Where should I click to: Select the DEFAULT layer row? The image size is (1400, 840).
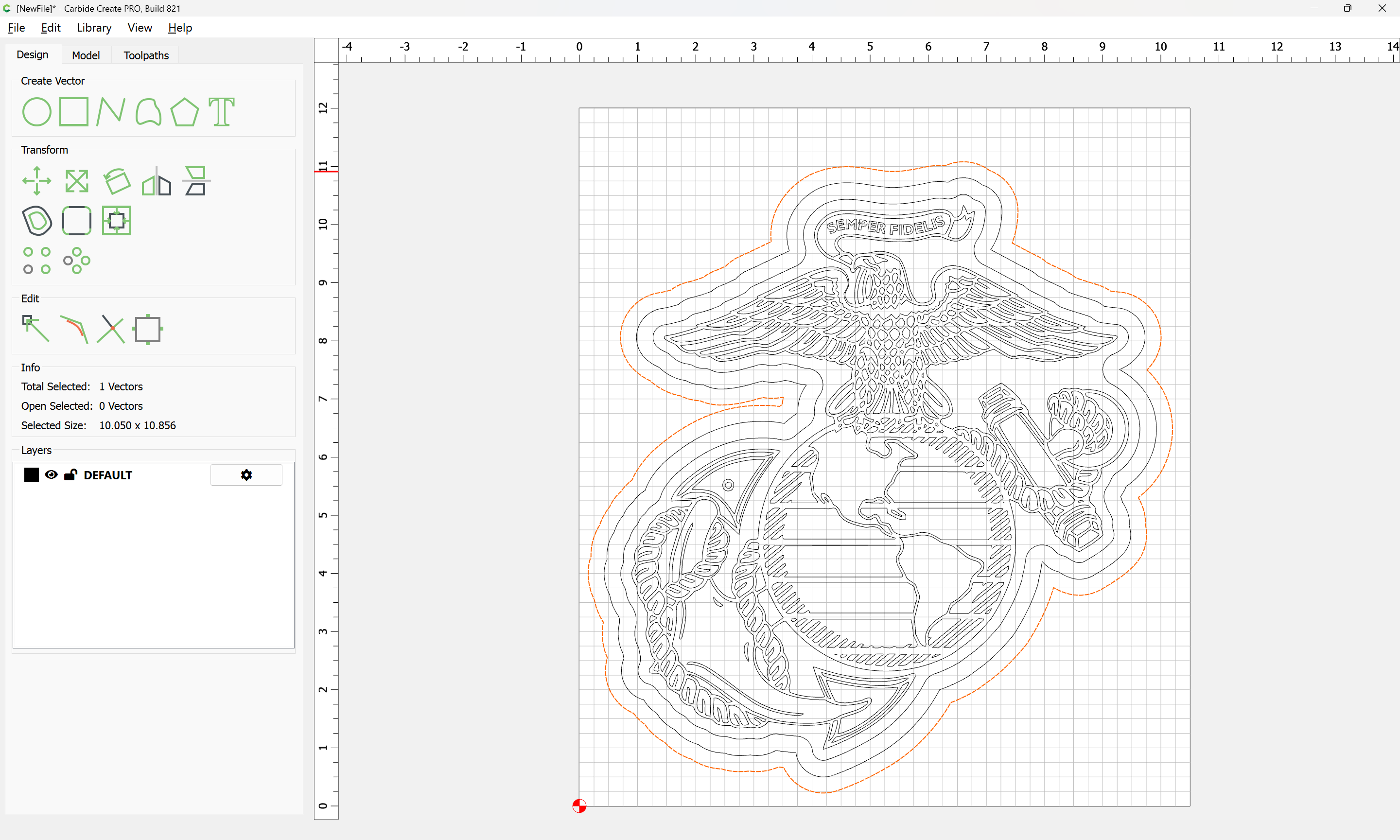(x=153, y=475)
